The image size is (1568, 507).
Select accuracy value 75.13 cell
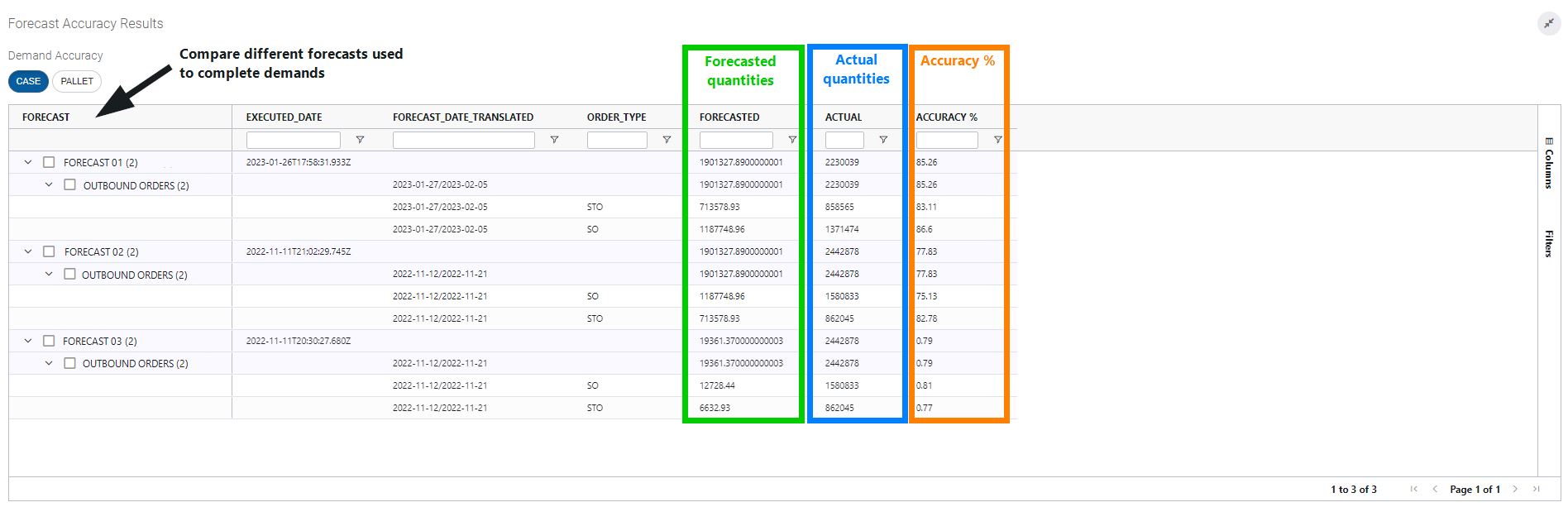[926, 296]
